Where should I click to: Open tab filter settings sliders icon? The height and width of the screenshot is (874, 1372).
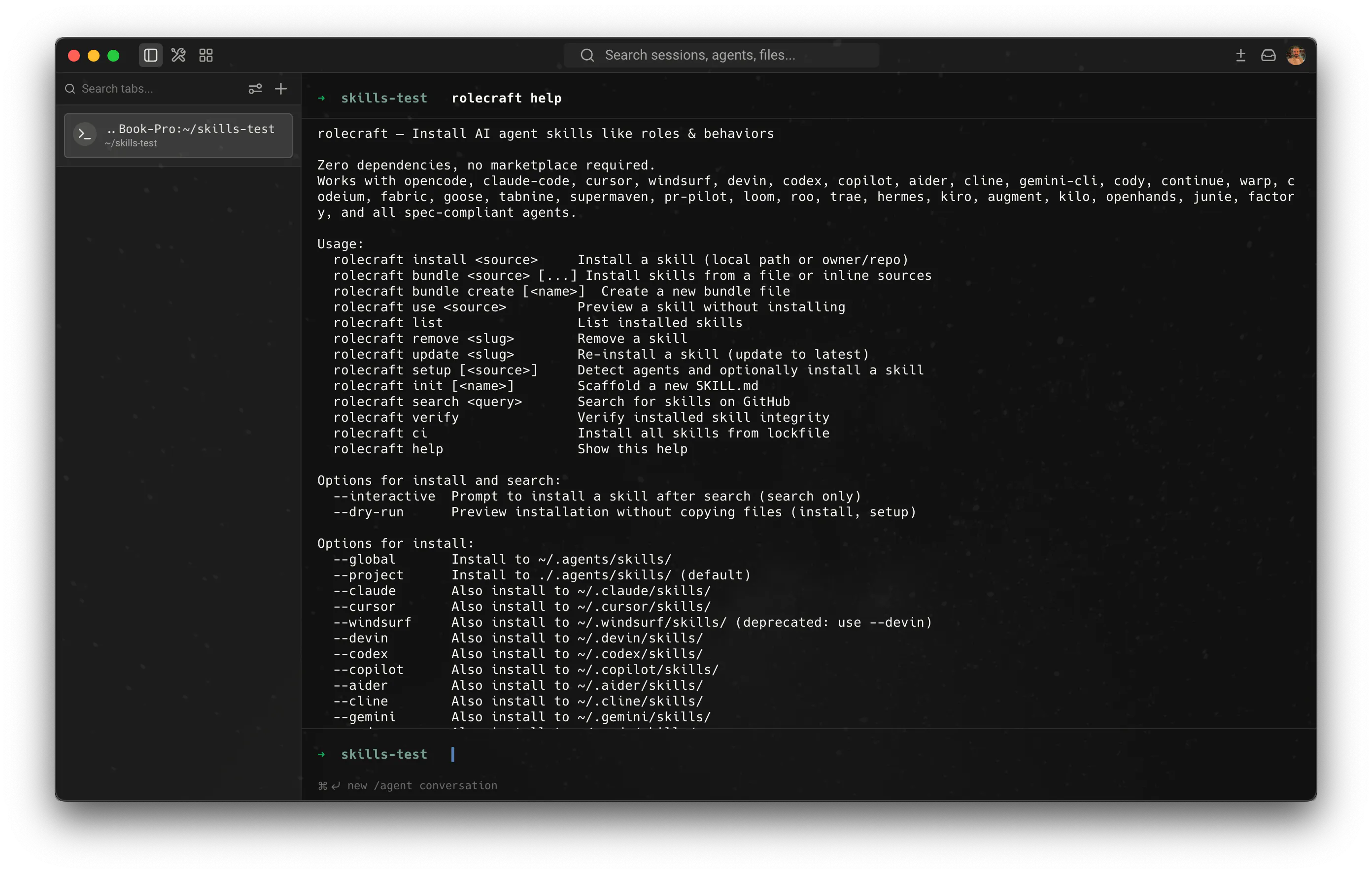click(x=255, y=89)
